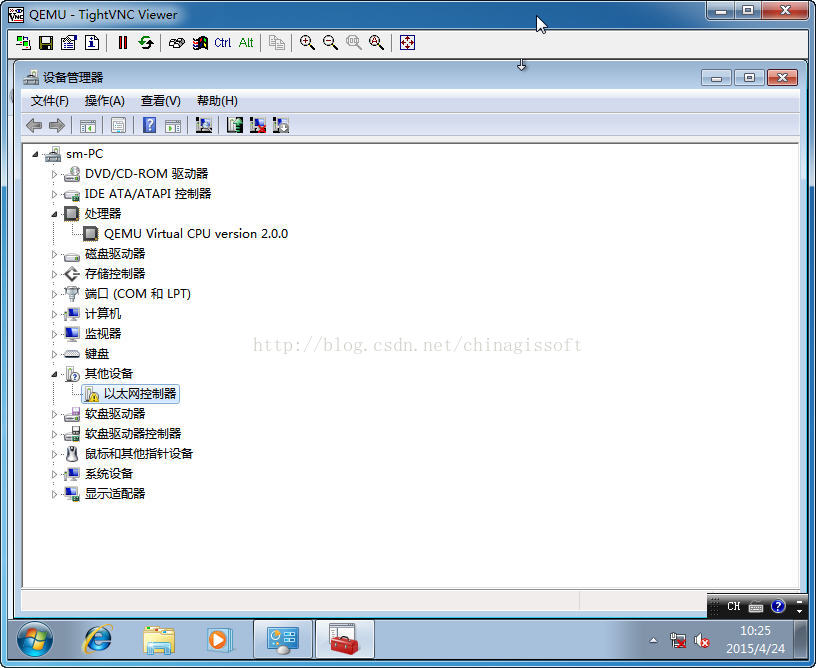Refresh the remote screen
This screenshot has height=668, width=816.
tap(146, 43)
